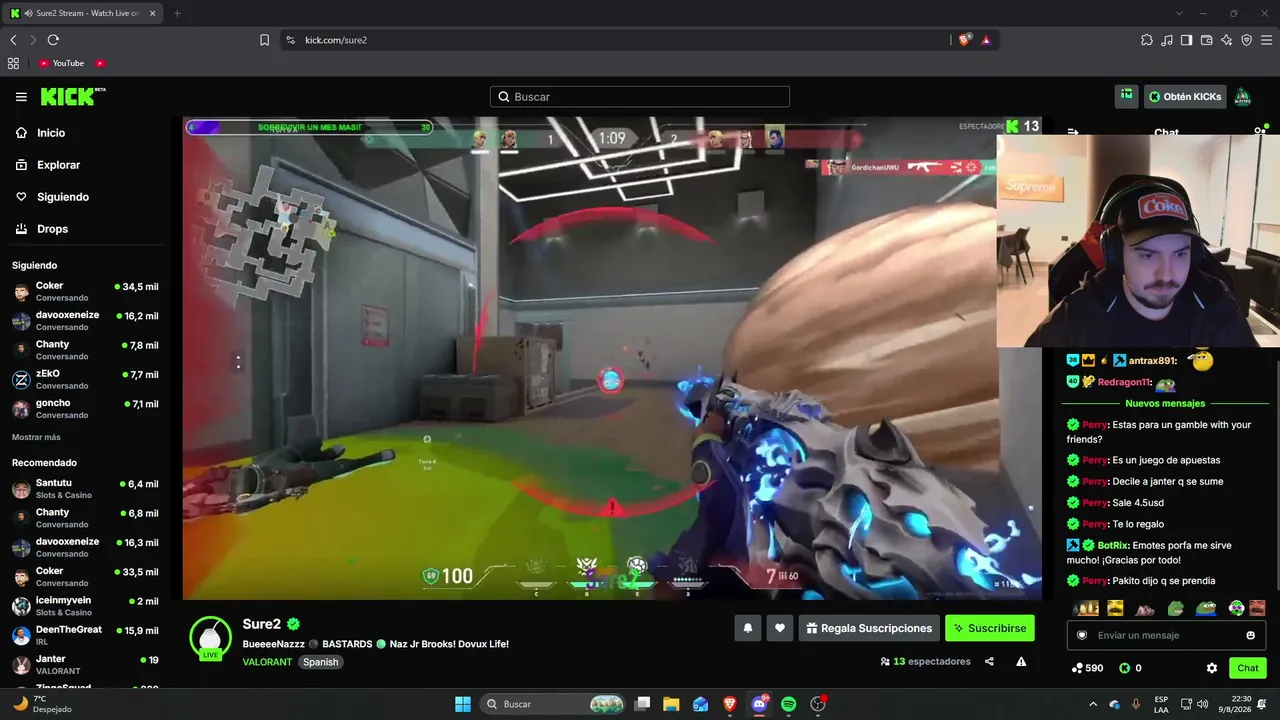
Task: Open a new browser tab
Action: tap(177, 13)
